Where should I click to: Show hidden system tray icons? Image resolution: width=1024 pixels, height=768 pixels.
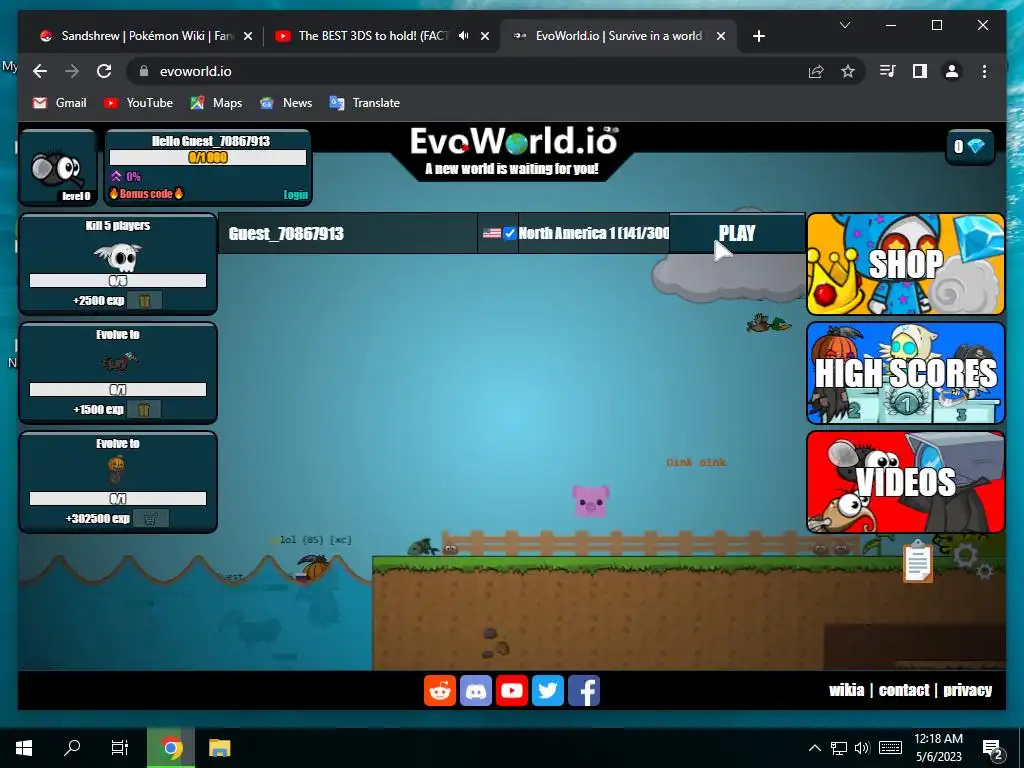[x=814, y=748]
